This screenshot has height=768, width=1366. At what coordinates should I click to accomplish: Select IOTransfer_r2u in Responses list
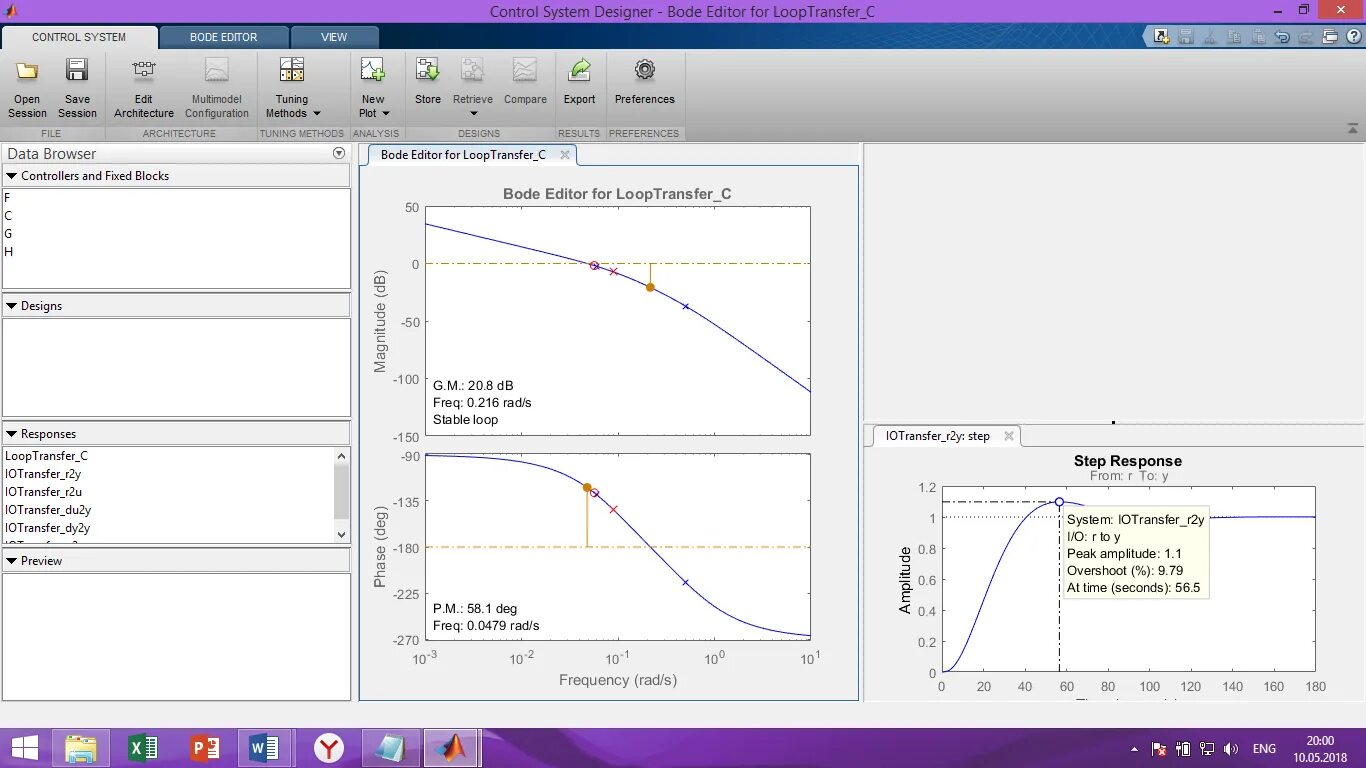click(x=168, y=492)
